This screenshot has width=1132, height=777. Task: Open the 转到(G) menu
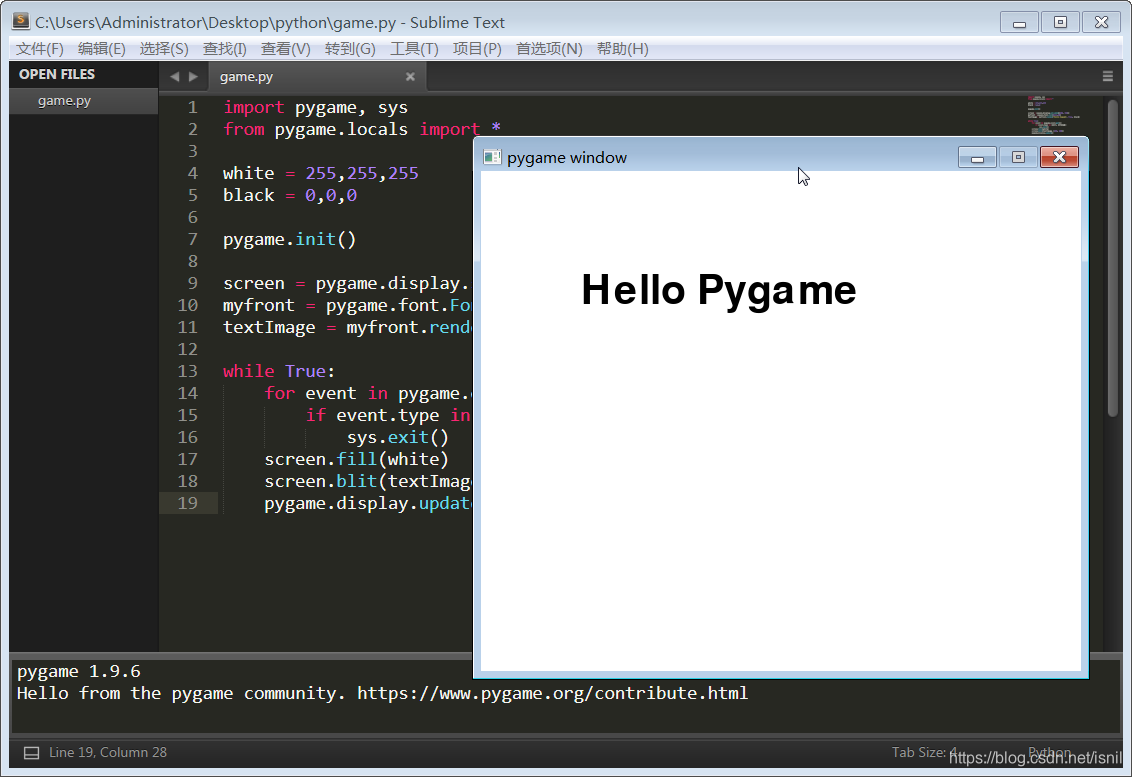point(350,48)
